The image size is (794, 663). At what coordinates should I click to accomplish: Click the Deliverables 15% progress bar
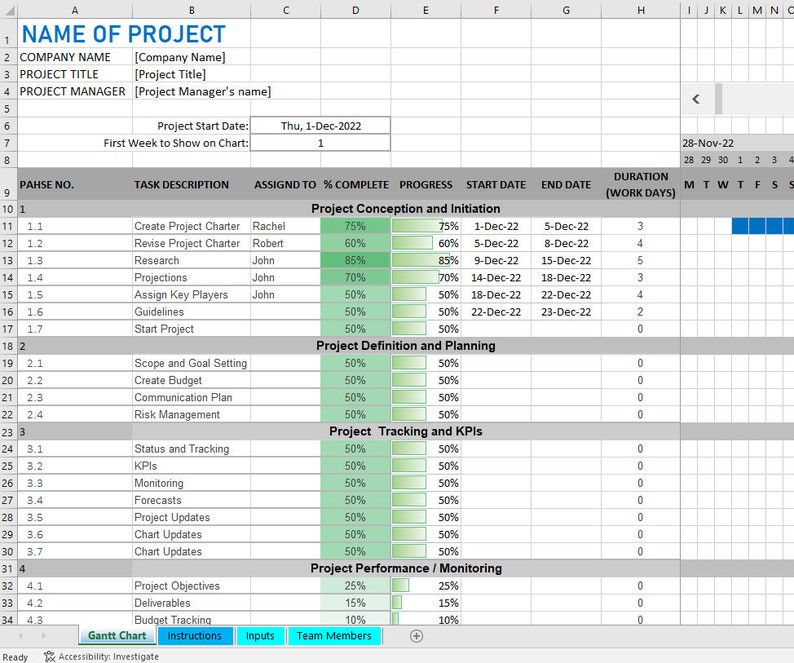click(396, 603)
